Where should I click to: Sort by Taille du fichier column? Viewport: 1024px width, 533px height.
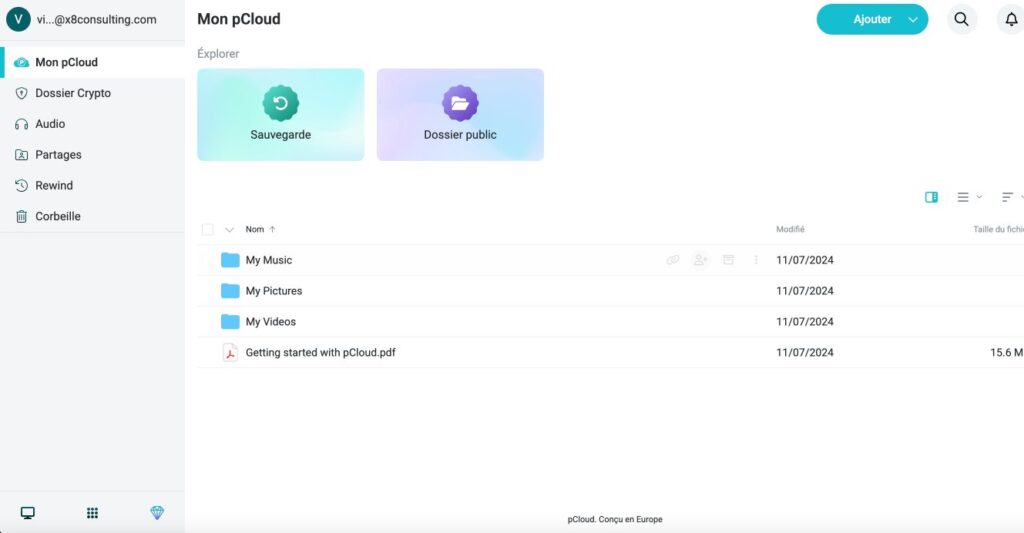[998, 229]
